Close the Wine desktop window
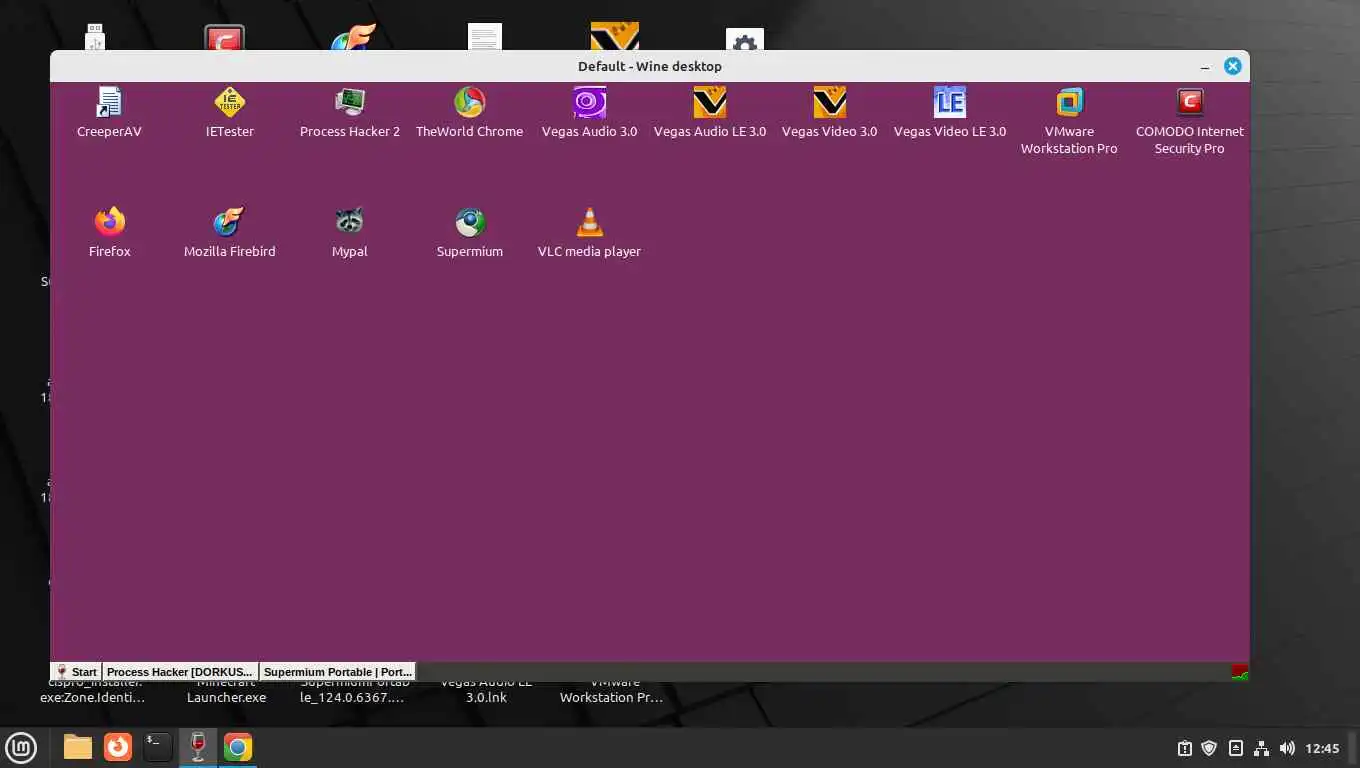Image resolution: width=1360 pixels, height=768 pixels. 1233,66
